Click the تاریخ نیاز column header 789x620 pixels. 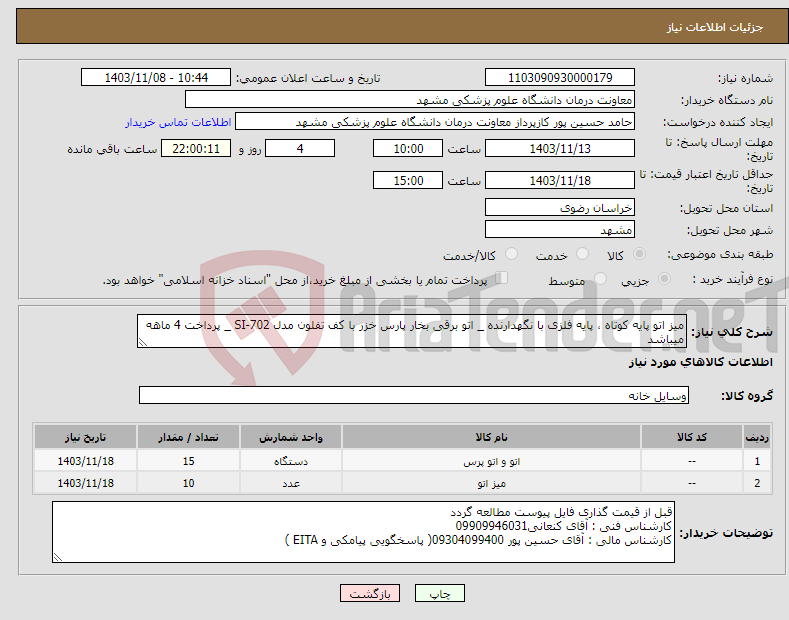(x=86, y=437)
